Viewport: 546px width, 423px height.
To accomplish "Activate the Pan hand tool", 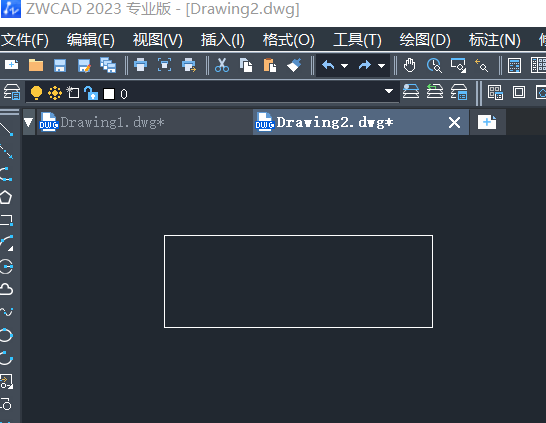I will tap(410, 65).
